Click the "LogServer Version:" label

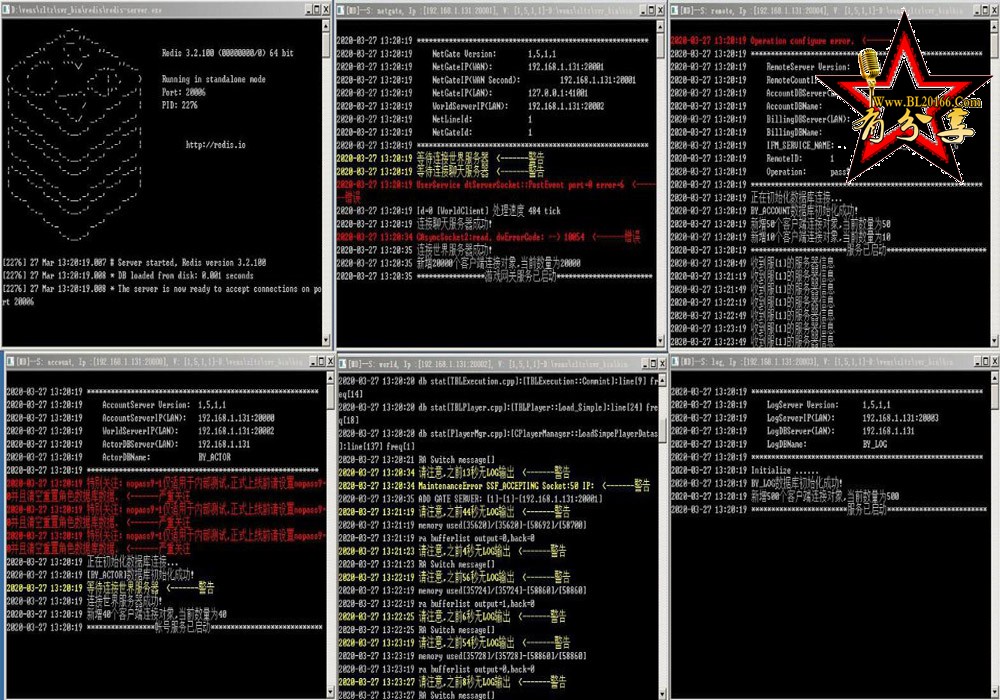(x=802, y=405)
